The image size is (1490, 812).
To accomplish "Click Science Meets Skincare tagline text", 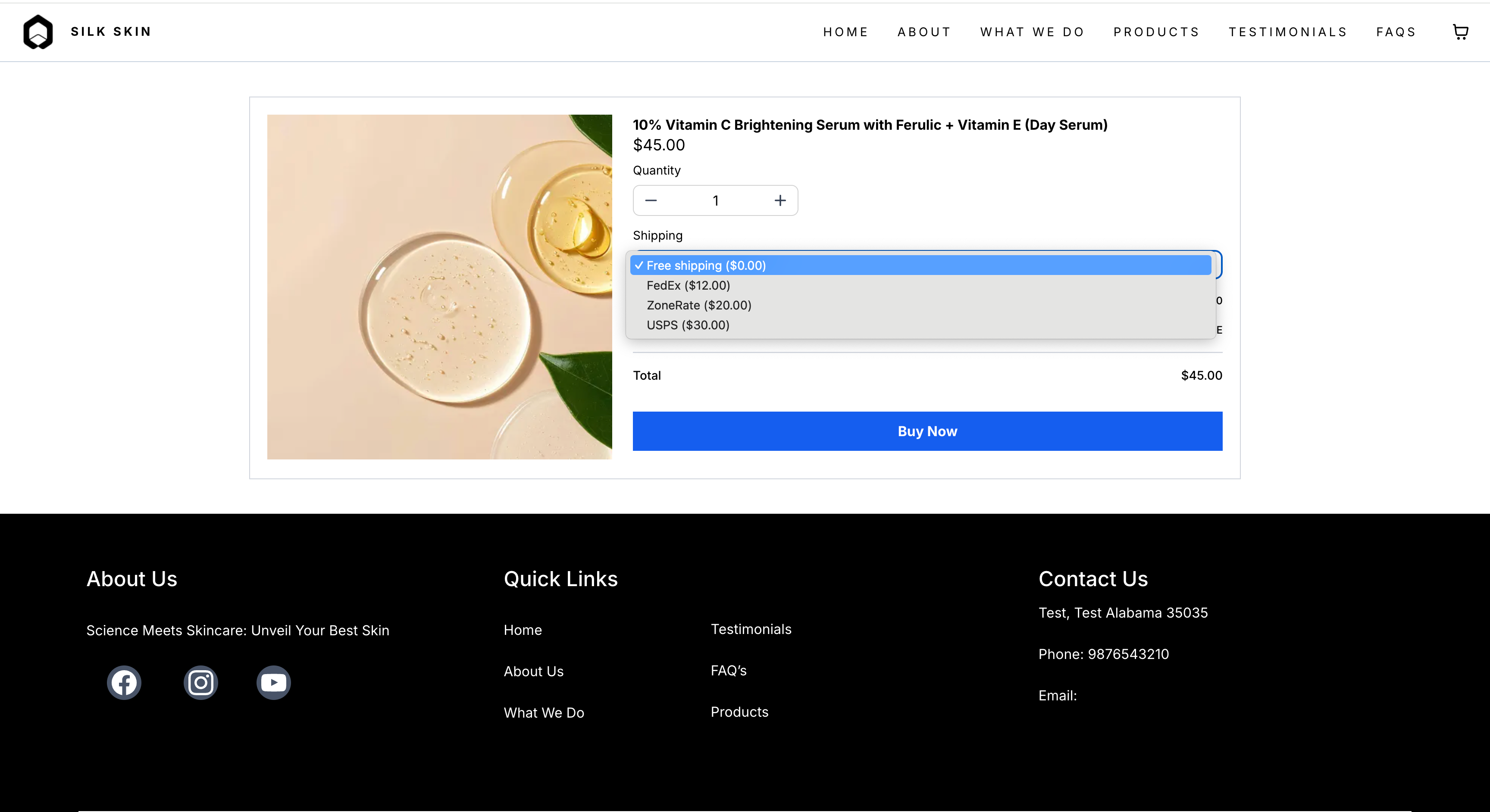I will tap(238, 631).
